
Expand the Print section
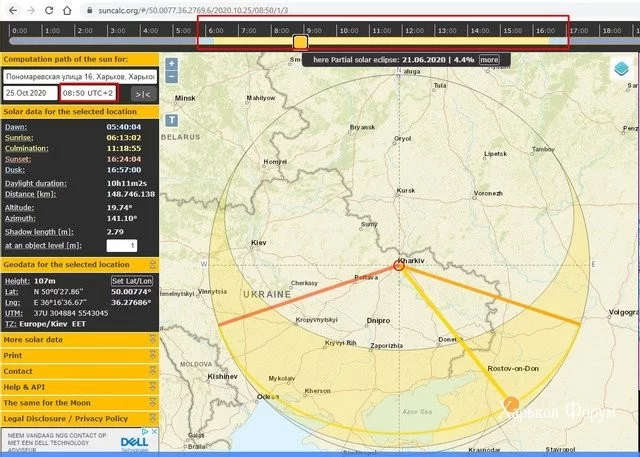(x=14, y=355)
